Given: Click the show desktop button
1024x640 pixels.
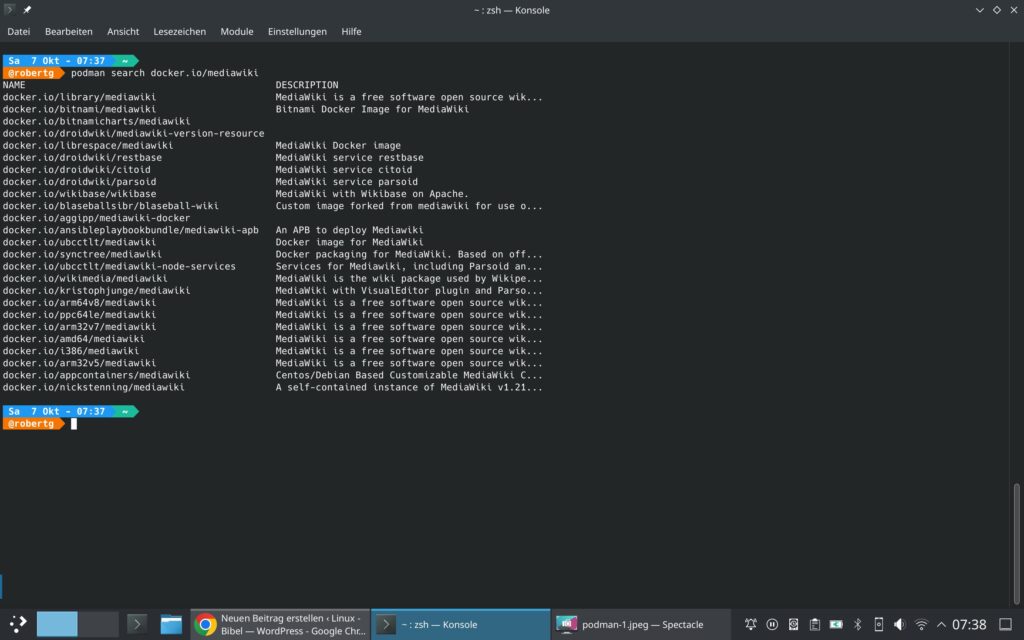Looking at the screenshot, I should [1006, 624].
